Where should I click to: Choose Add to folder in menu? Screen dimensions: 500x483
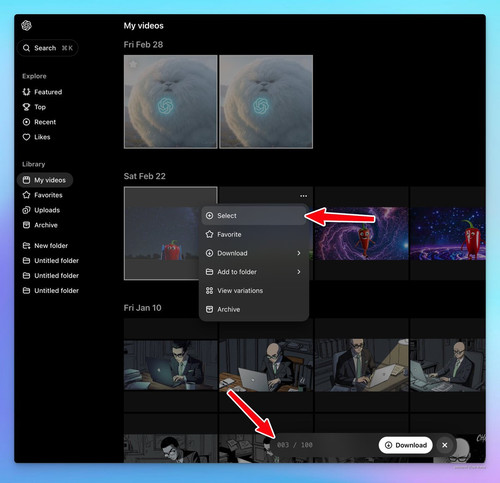coord(254,272)
